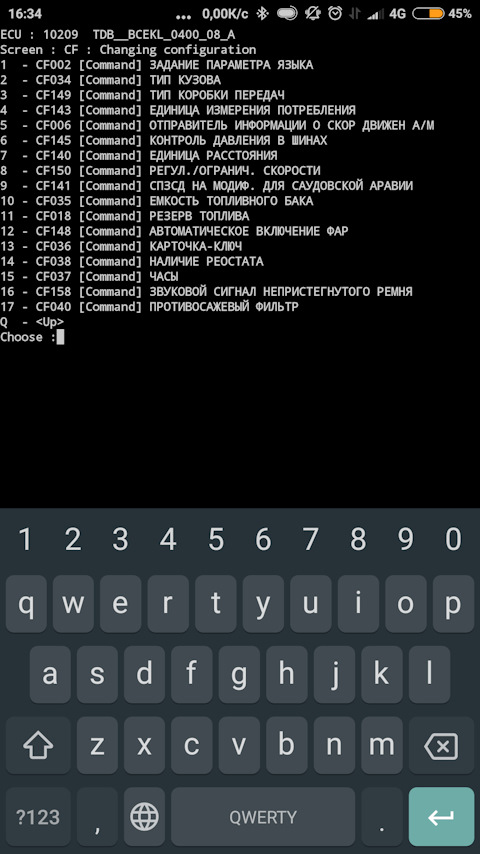Select CF148 АВТОМАТИЧЕСКОЕ ВКЛЮЧЕНИЕ ФАР entry
480x854 pixels.
(x=174, y=231)
